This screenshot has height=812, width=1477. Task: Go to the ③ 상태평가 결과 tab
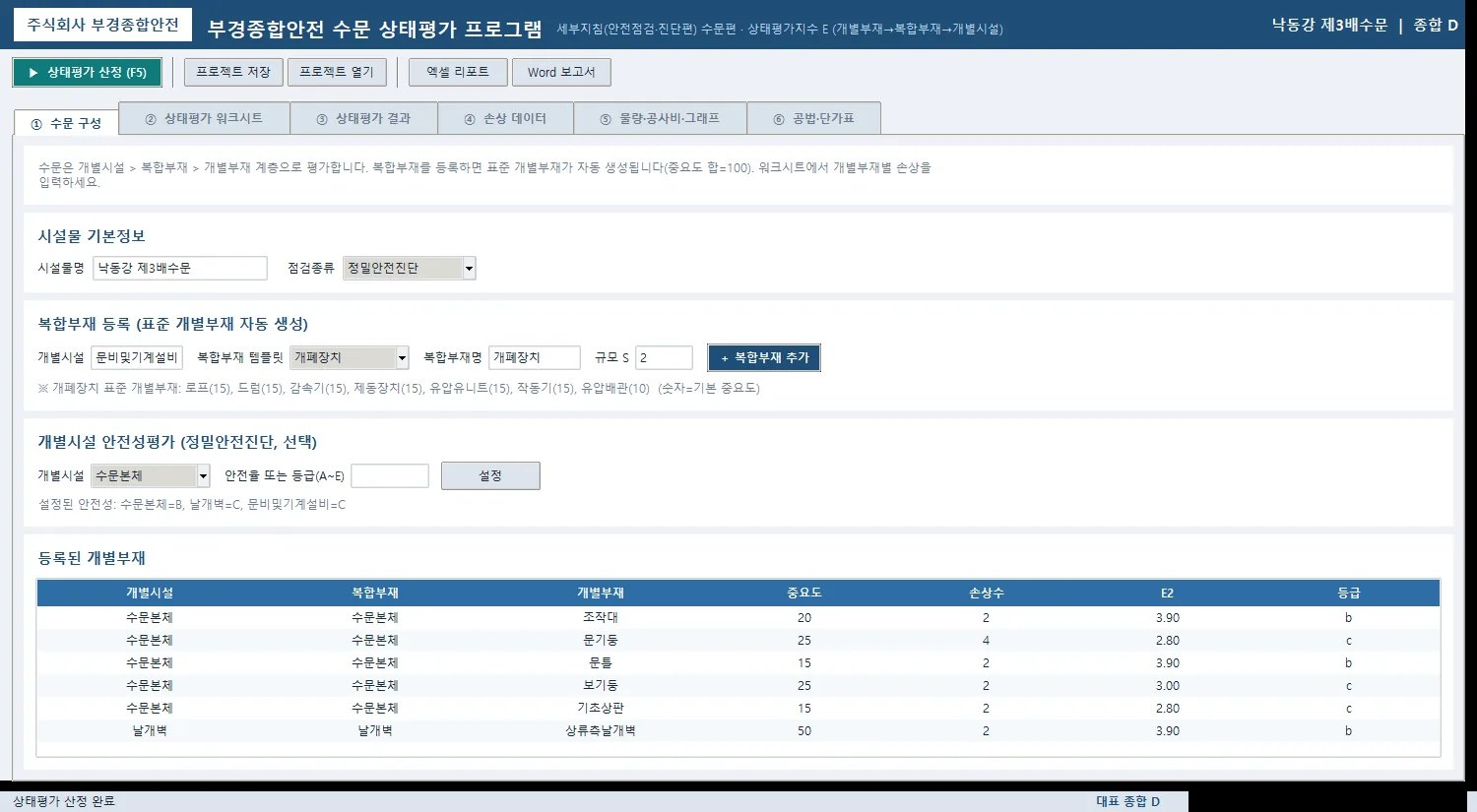pos(363,118)
